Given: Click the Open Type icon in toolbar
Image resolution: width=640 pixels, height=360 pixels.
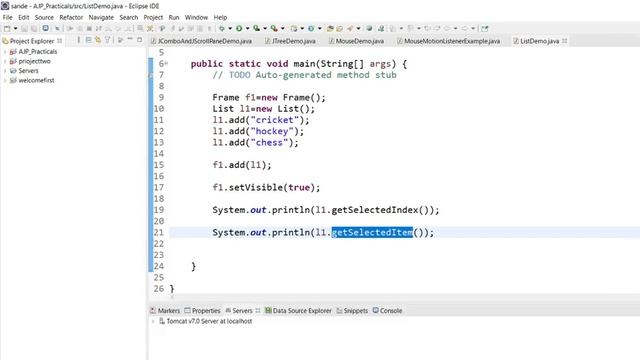Looking at the screenshot, I should click(x=330, y=29).
